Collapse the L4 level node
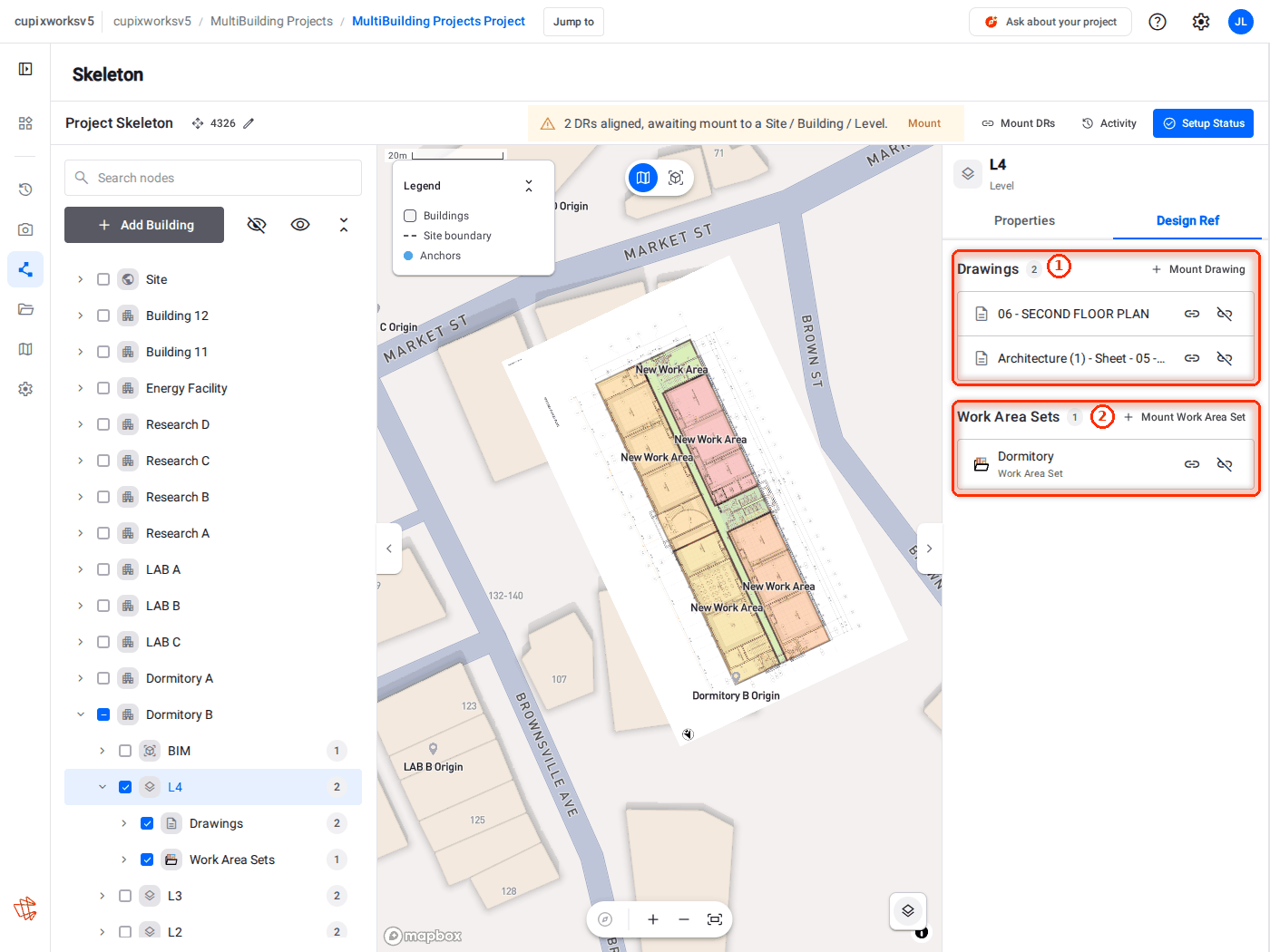This screenshot has width=1270, height=952. [x=103, y=787]
